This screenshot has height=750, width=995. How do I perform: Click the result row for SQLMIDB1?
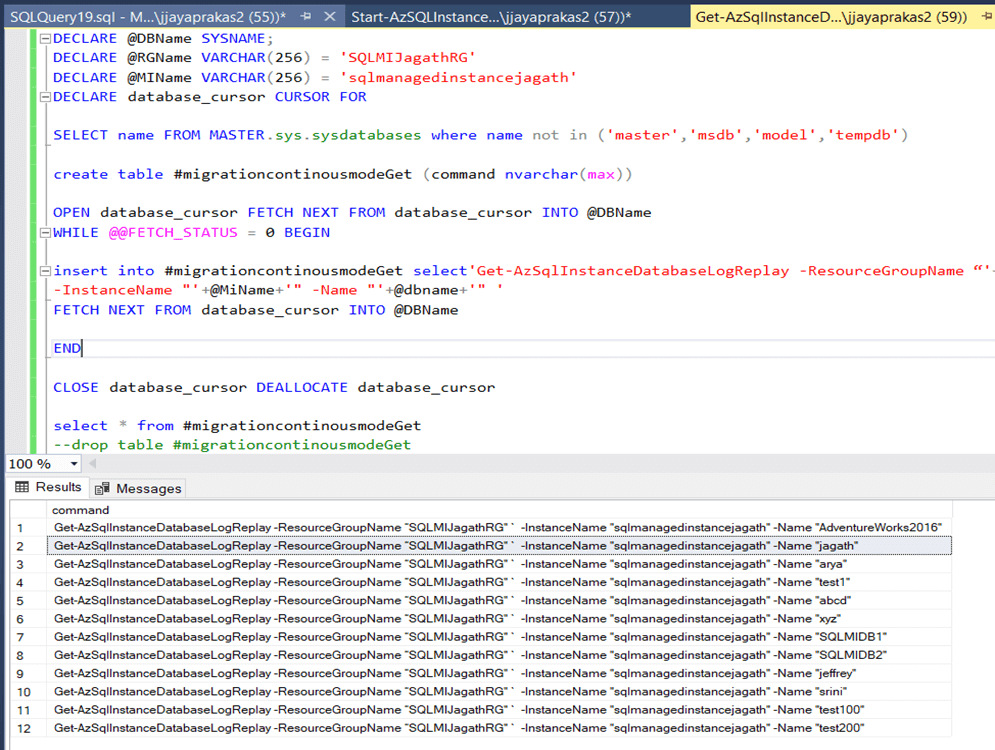(498, 637)
